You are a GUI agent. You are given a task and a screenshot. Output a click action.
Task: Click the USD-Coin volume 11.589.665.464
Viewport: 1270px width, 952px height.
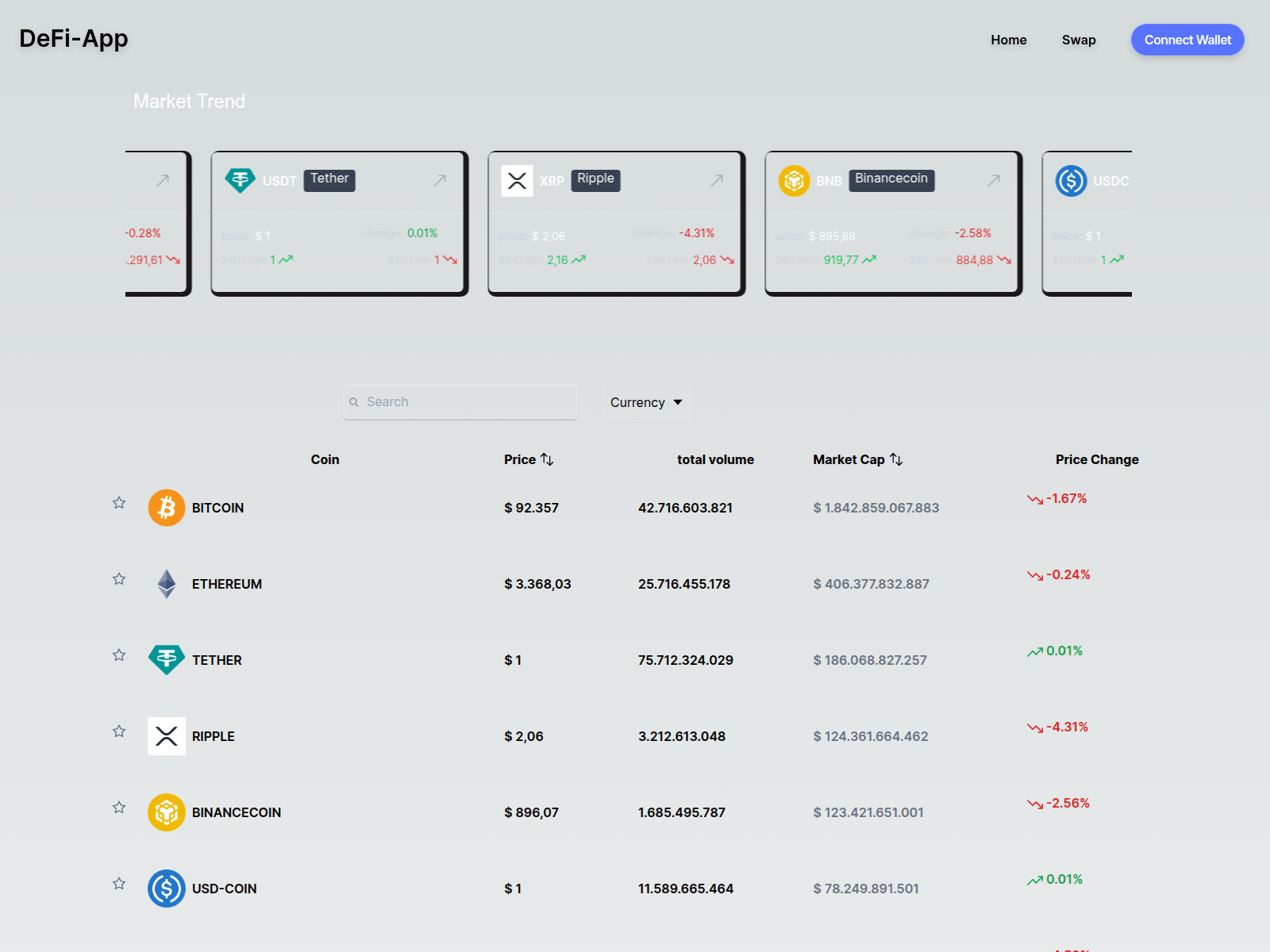[x=686, y=889]
